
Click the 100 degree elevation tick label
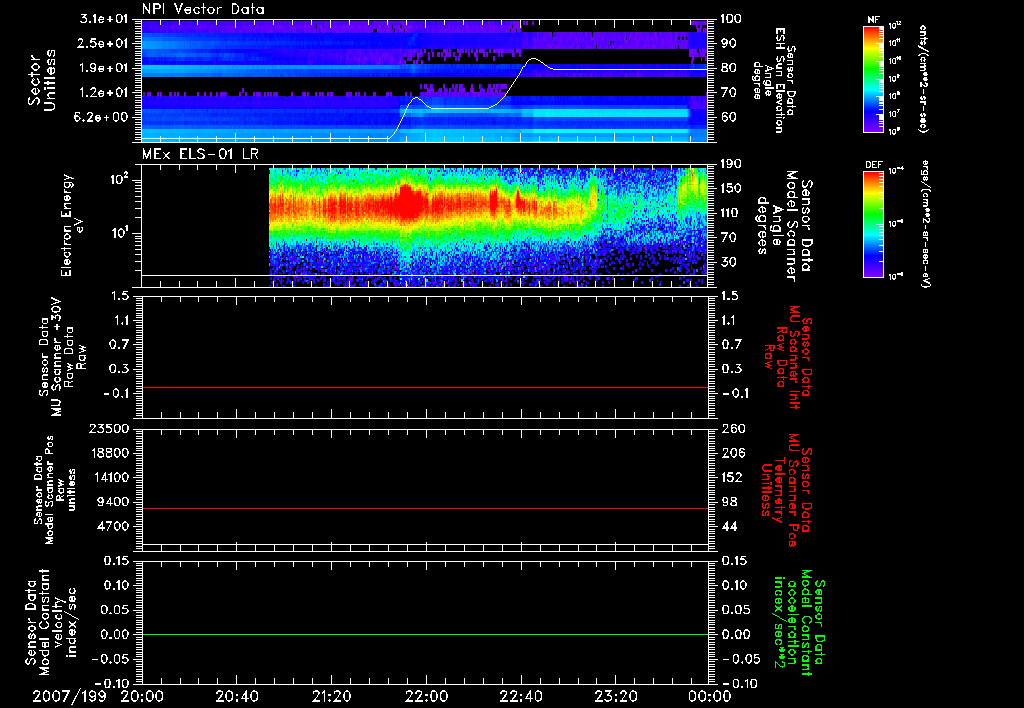(x=731, y=19)
